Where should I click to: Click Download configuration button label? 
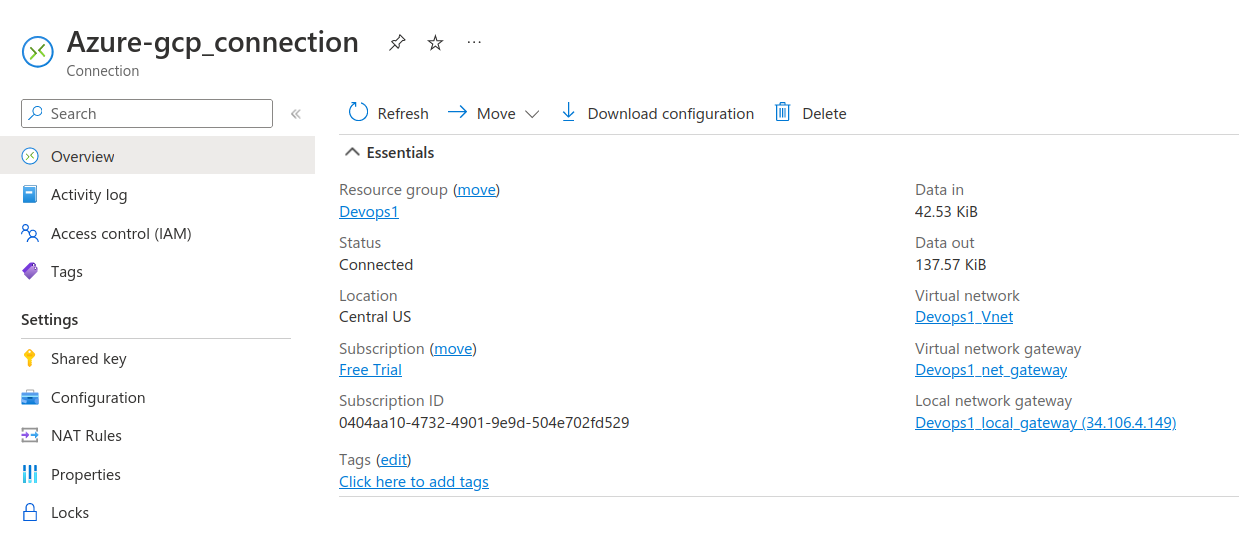pos(671,114)
